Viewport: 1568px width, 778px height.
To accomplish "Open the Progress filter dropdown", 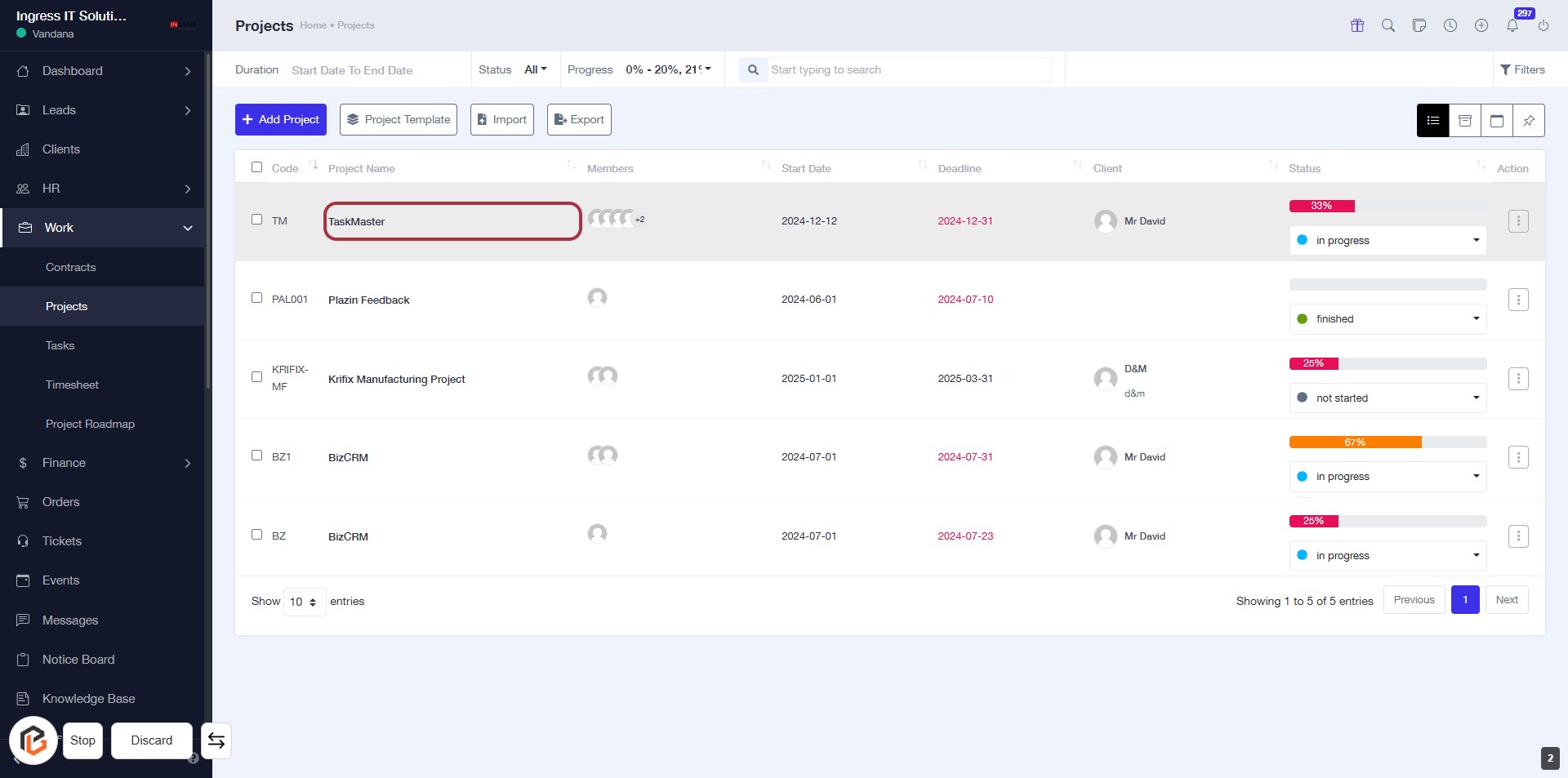I will 667,70.
